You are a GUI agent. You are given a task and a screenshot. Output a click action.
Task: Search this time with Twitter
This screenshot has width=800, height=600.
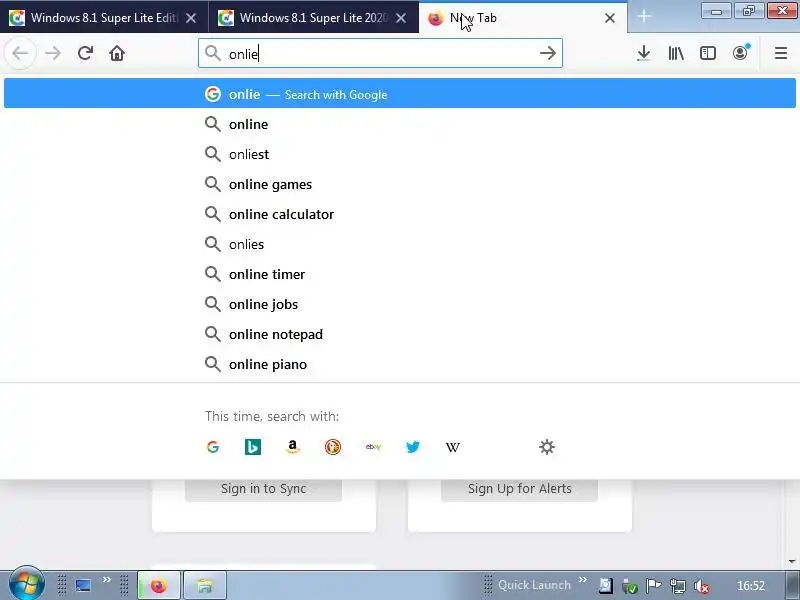[413, 447]
